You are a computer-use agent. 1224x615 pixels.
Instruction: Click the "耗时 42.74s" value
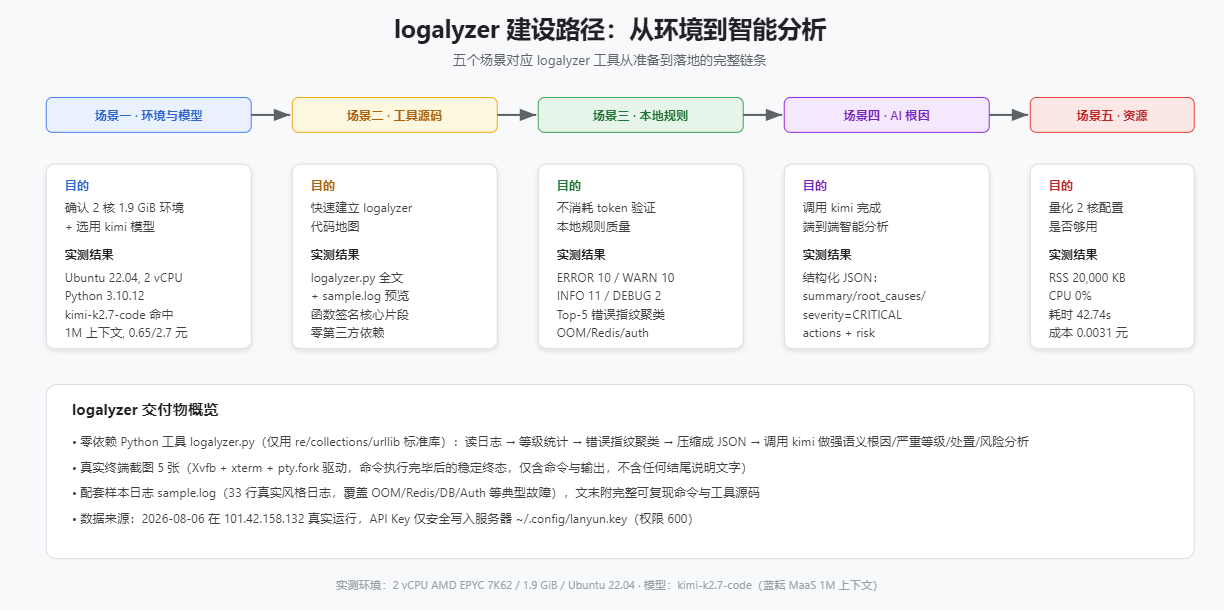click(1082, 314)
